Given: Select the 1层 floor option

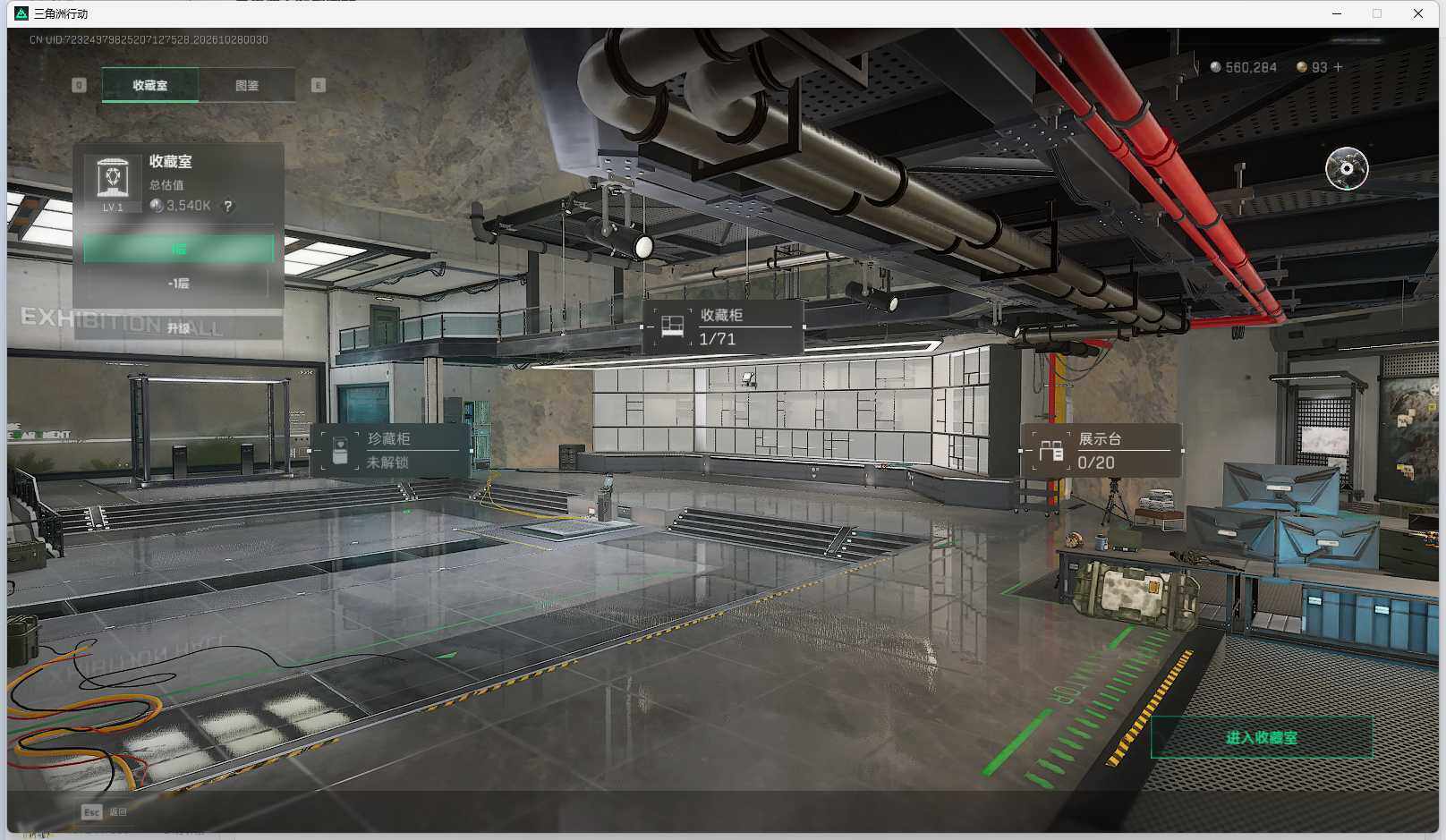Looking at the screenshot, I should pyautogui.click(x=179, y=249).
